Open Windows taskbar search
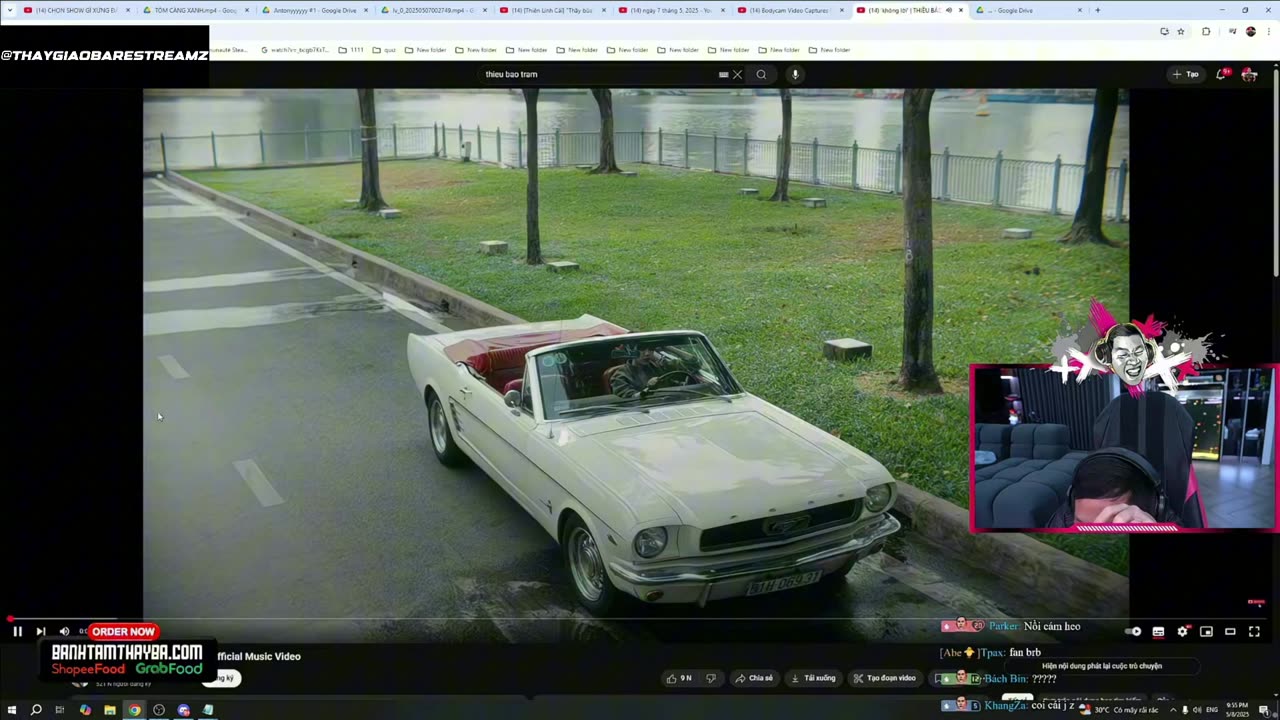Screen dimensions: 1280x720 click(36, 710)
